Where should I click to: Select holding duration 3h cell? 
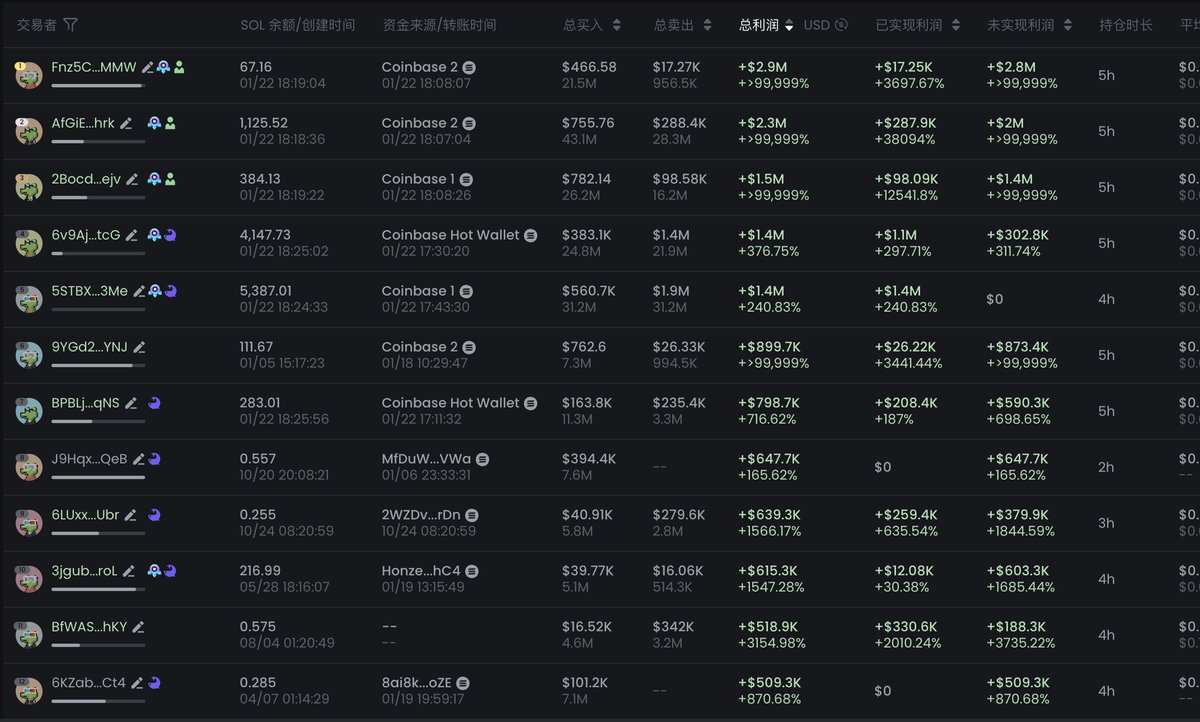coord(1106,523)
